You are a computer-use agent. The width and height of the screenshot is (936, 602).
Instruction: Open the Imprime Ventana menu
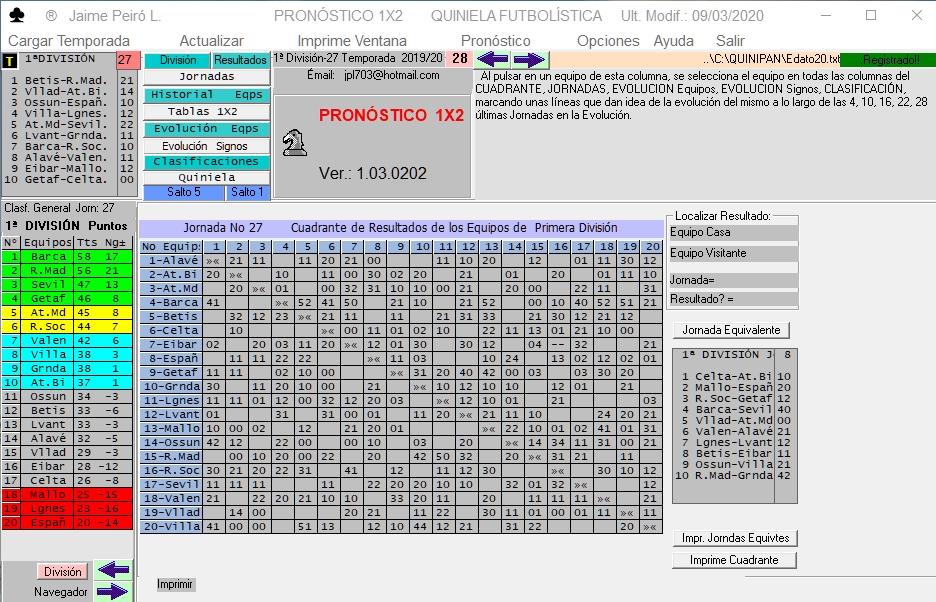[x=352, y=41]
